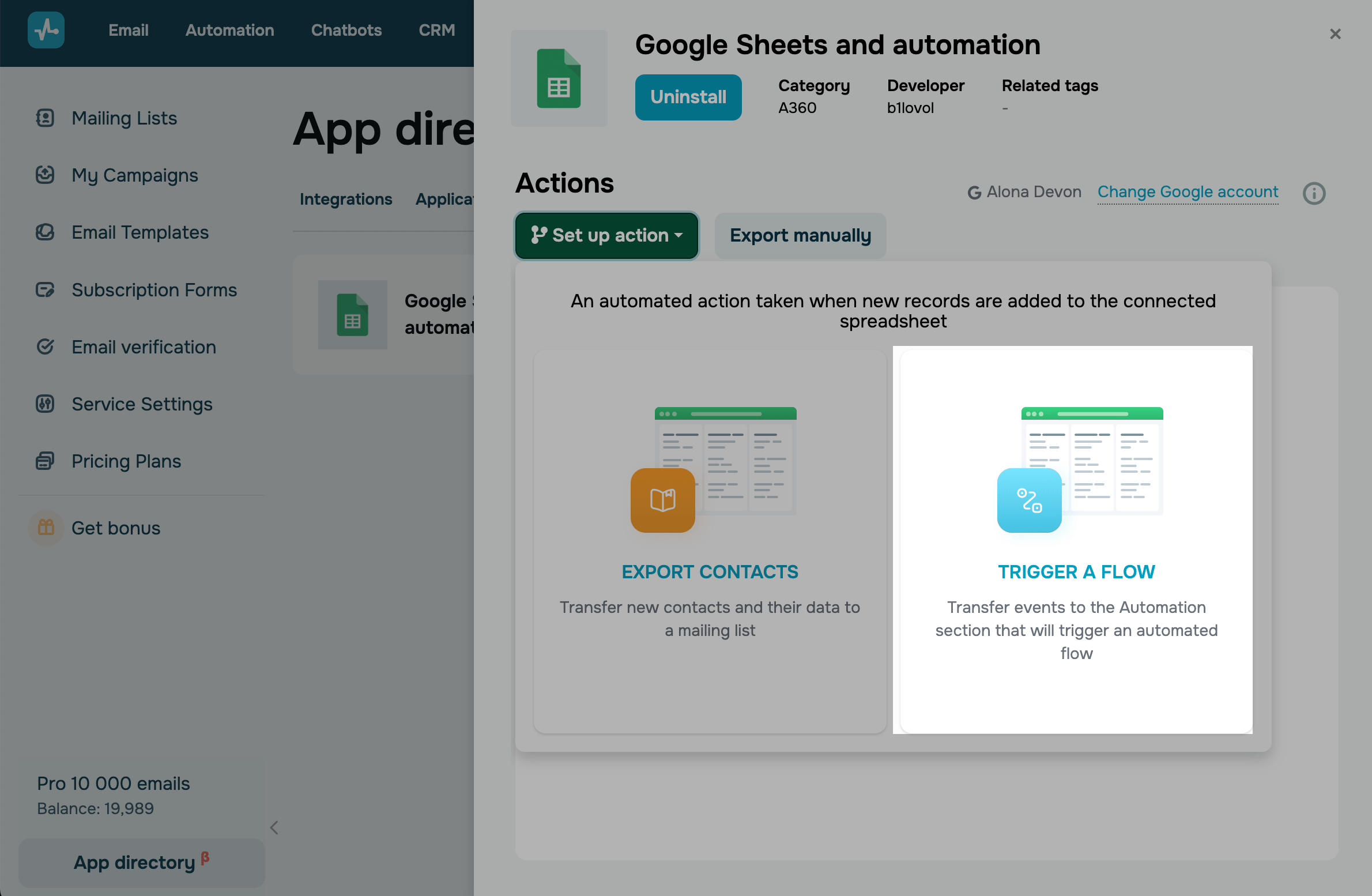Image resolution: width=1372 pixels, height=896 pixels.
Task: Click the Pro 10 000 emails plan text
Action: [114, 784]
